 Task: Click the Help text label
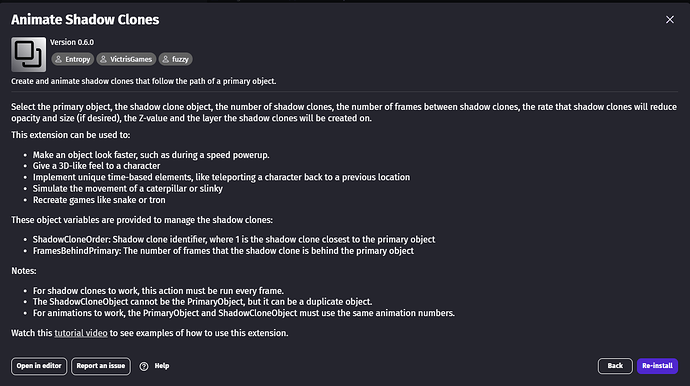(162, 366)
